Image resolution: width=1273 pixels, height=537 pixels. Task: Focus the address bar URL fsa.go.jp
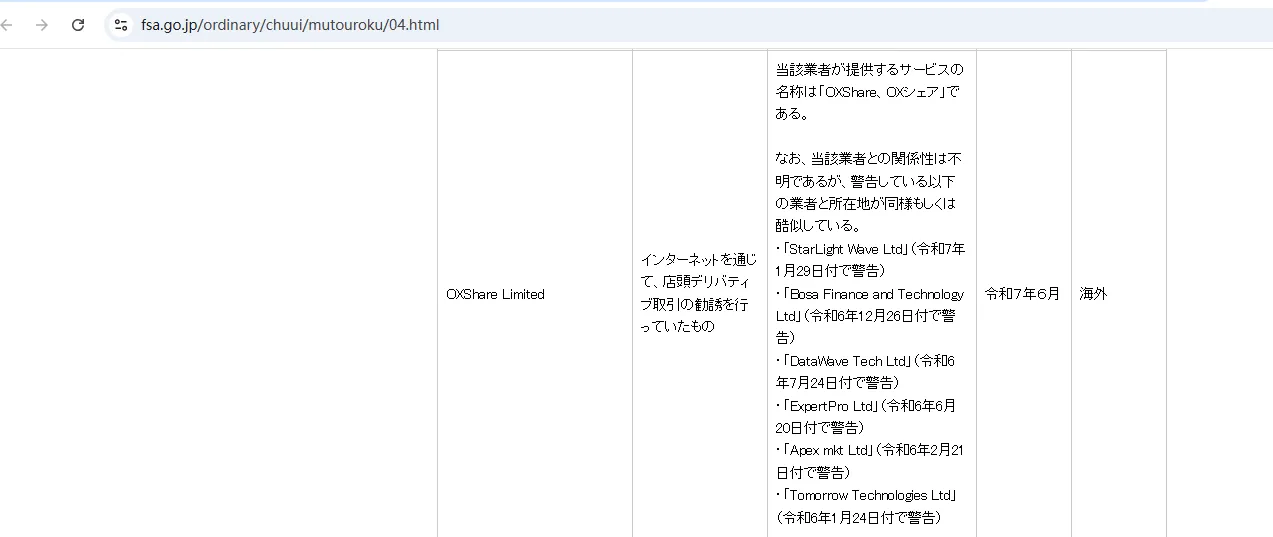(290, 25)
